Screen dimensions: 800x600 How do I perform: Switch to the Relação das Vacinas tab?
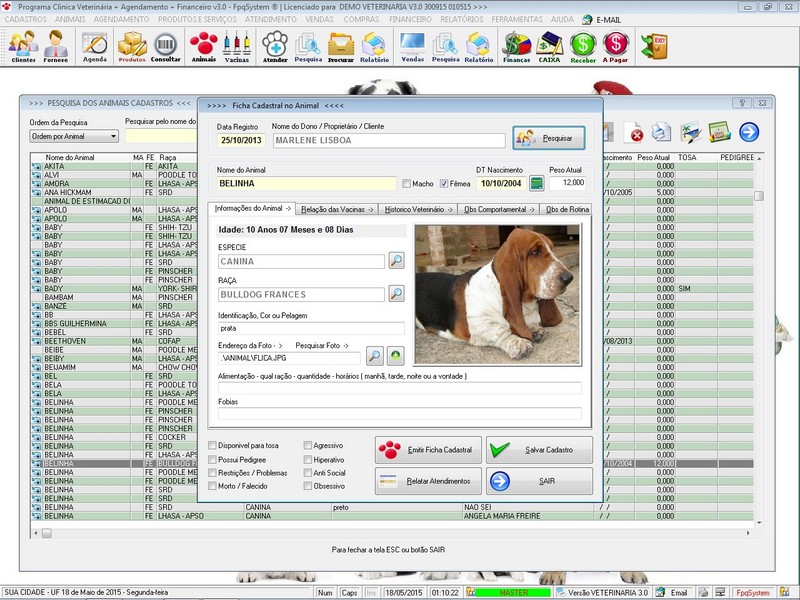(337, 209)
